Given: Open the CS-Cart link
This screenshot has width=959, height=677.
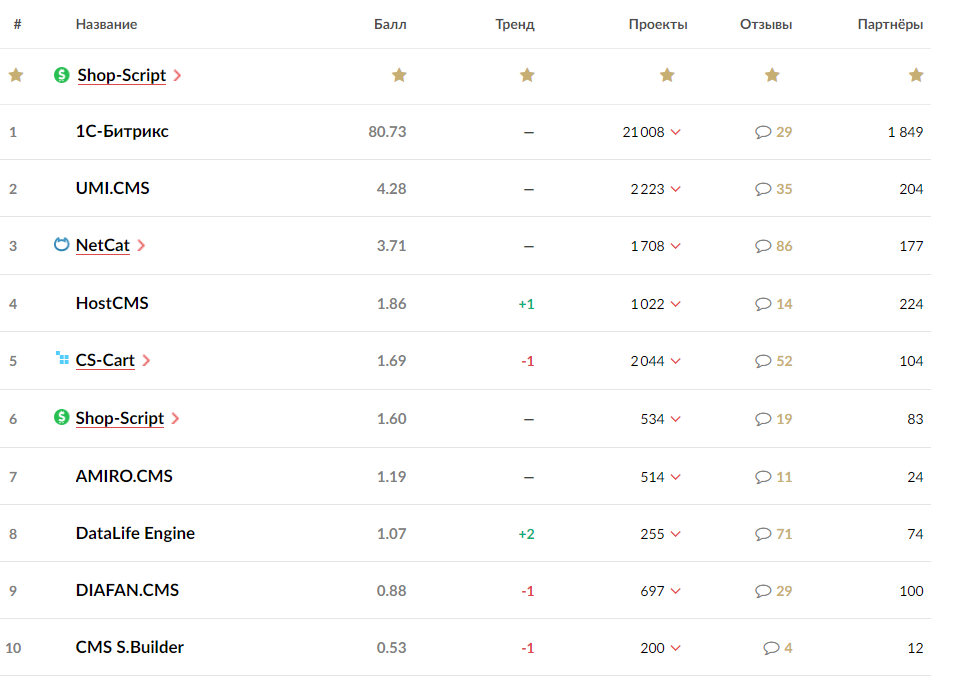Looking at the screenshot, I should click(x=105, y=360).
